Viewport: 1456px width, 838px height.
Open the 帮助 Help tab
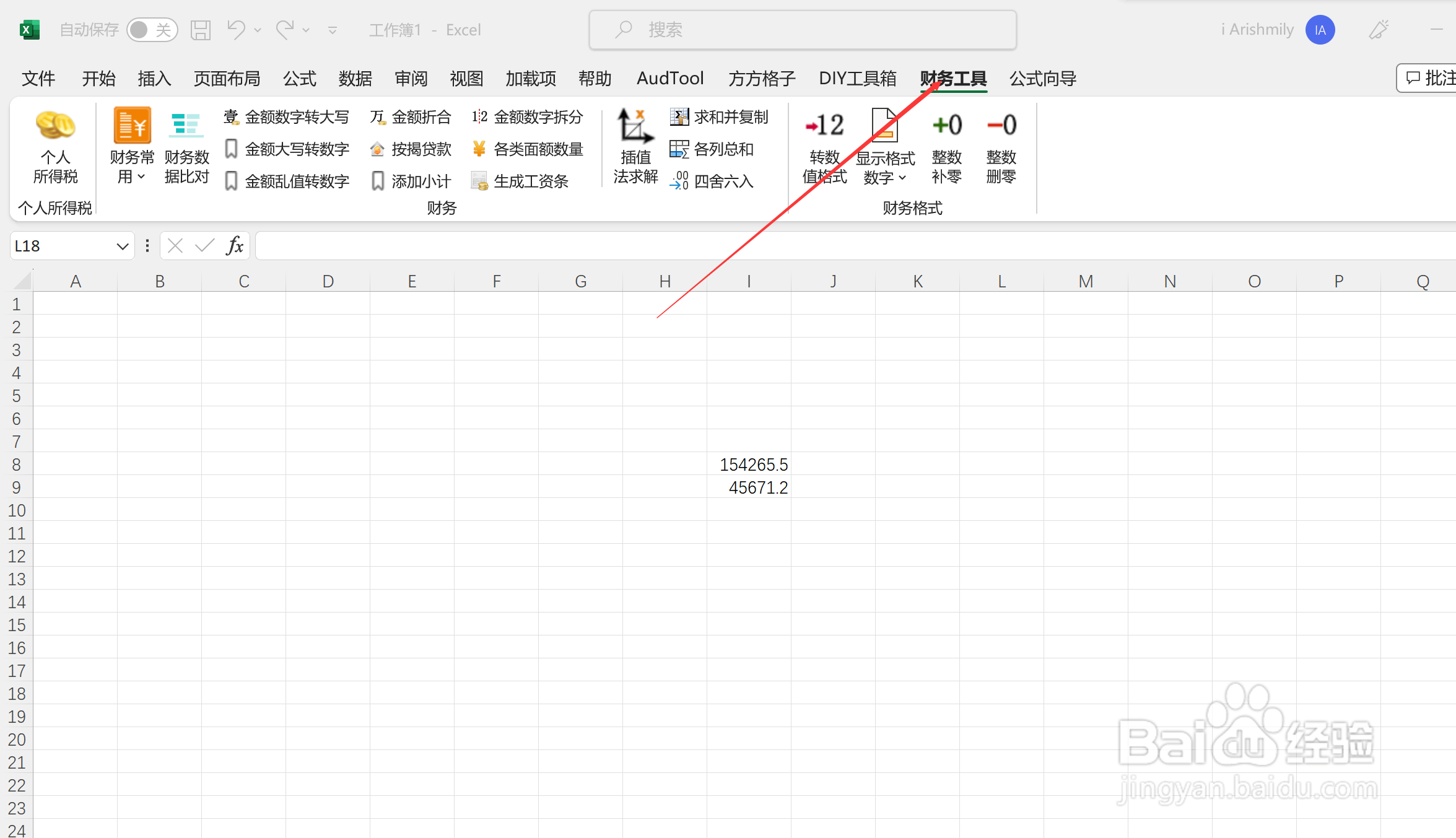tap(595, 79)
